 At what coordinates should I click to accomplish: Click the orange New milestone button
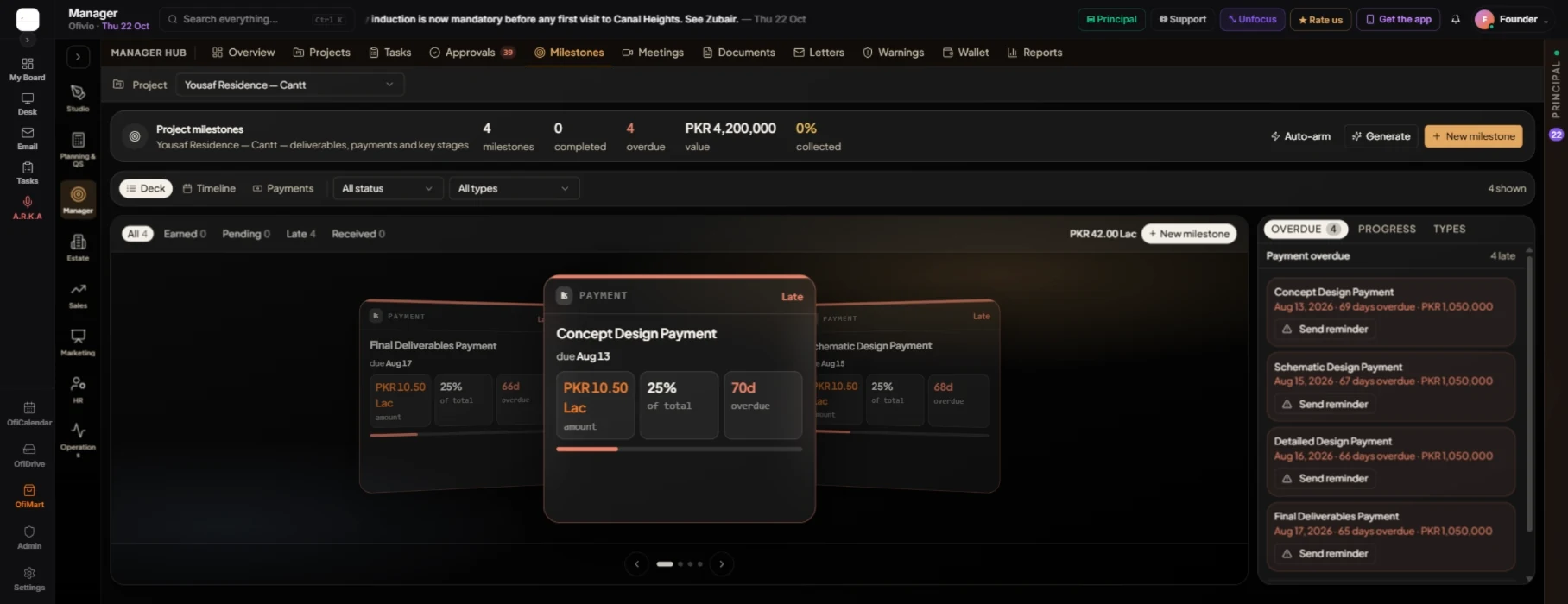pos(1473,136)
